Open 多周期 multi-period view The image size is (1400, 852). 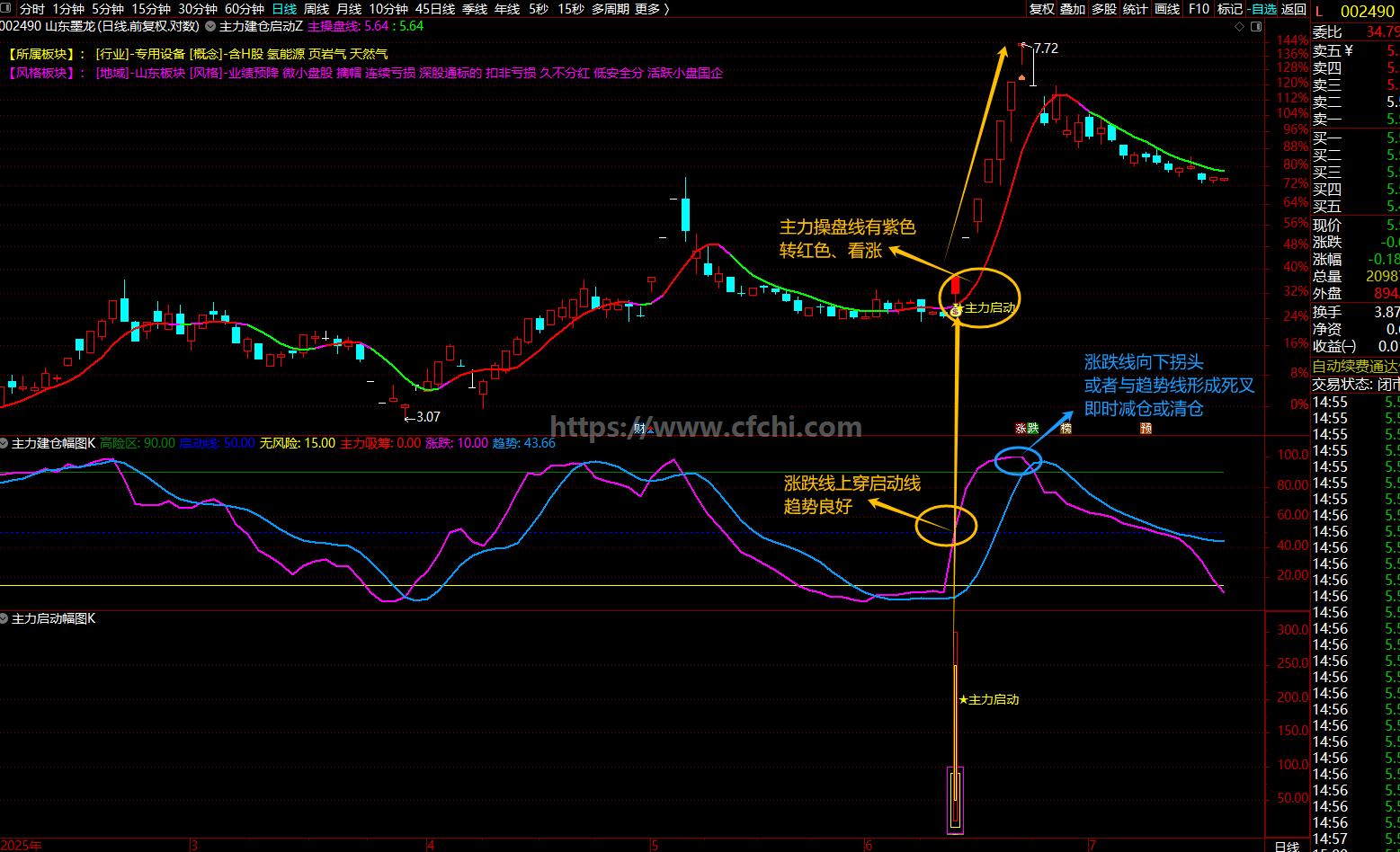(x=611, y=9)
